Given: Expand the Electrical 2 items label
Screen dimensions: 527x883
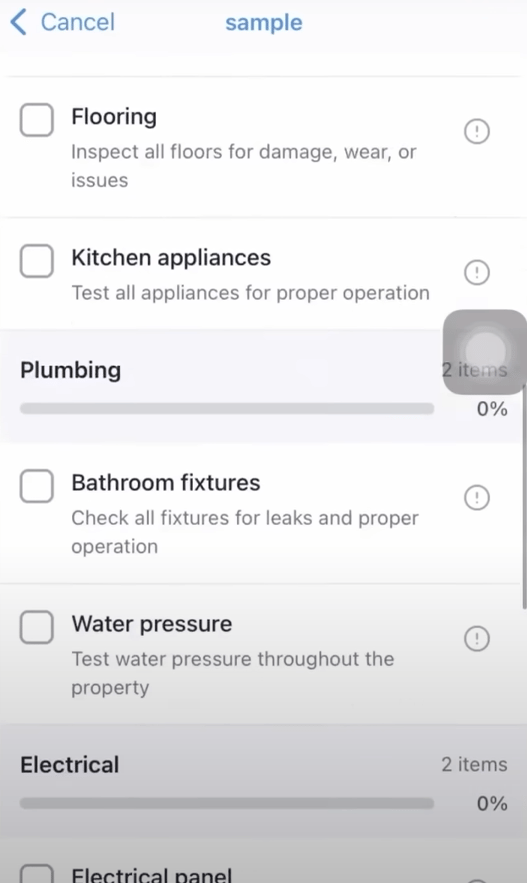Looking at the screenshot, I should (x=474, y=764).
